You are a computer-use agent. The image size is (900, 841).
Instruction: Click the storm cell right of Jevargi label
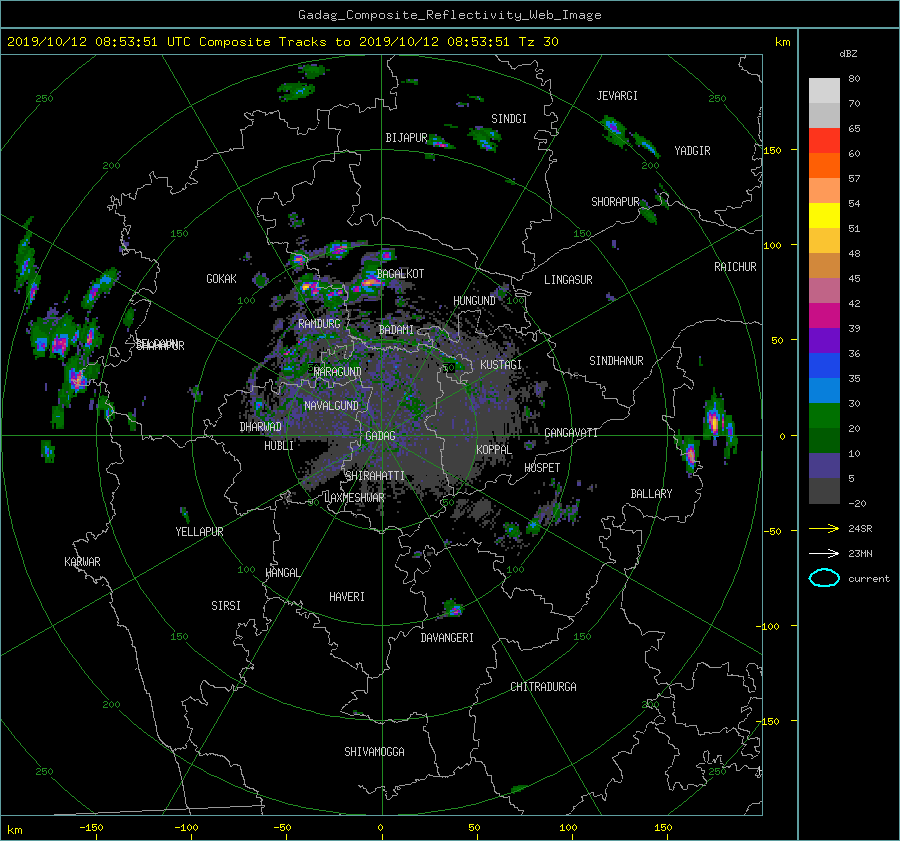pos(613,129)
